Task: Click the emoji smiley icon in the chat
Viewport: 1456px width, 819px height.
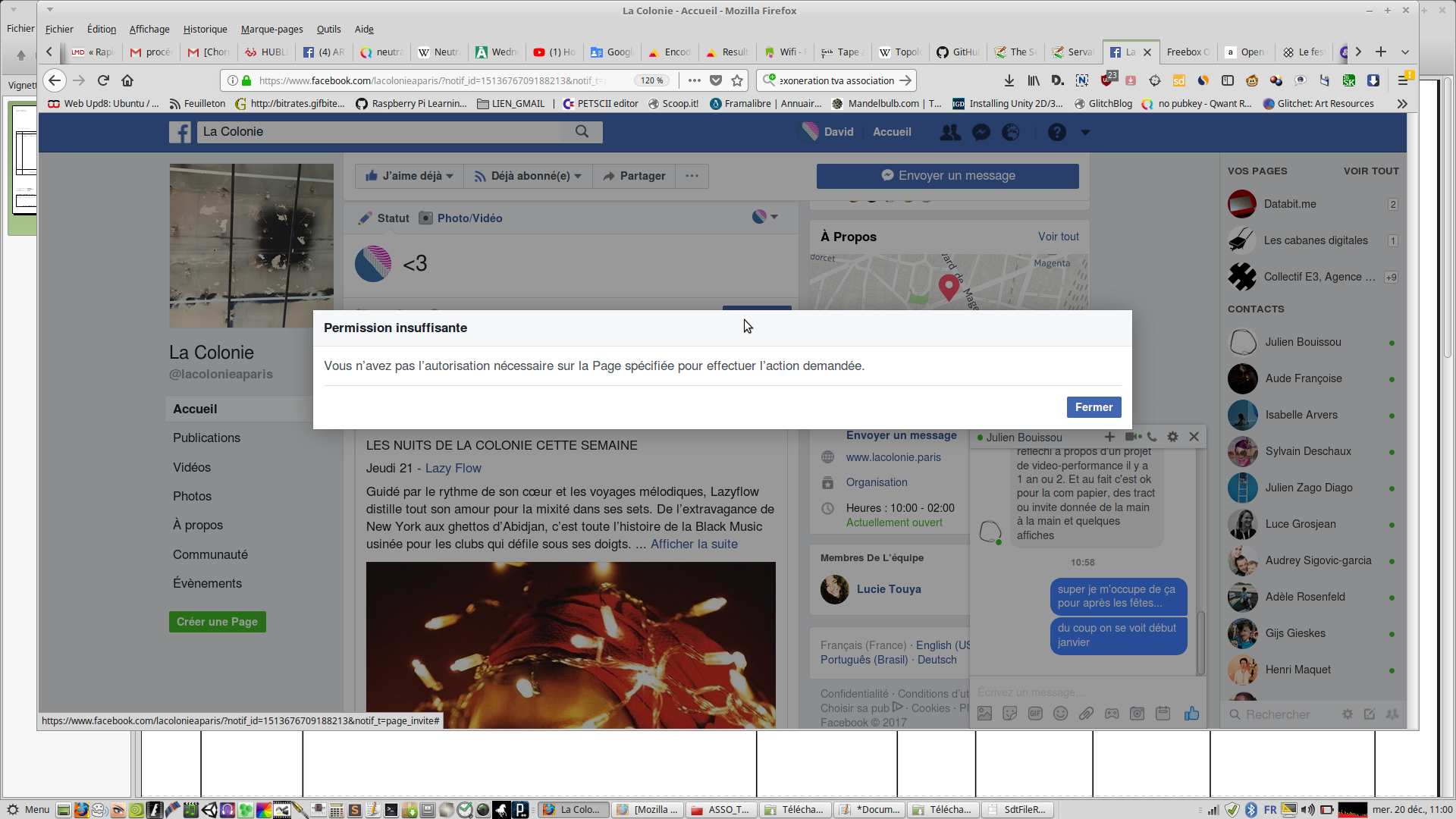Action: (x=1061, y=714)
